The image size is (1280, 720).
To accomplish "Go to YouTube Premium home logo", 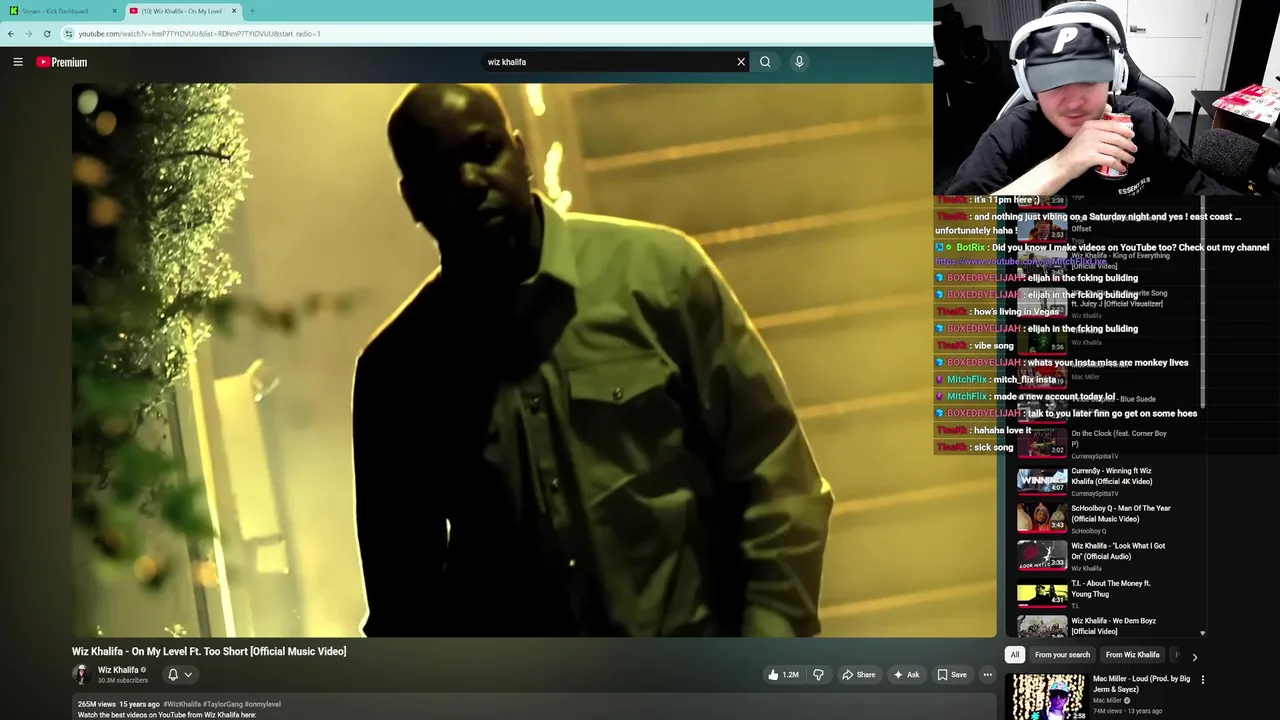I will pyautogui.click(x=62, y=62).
